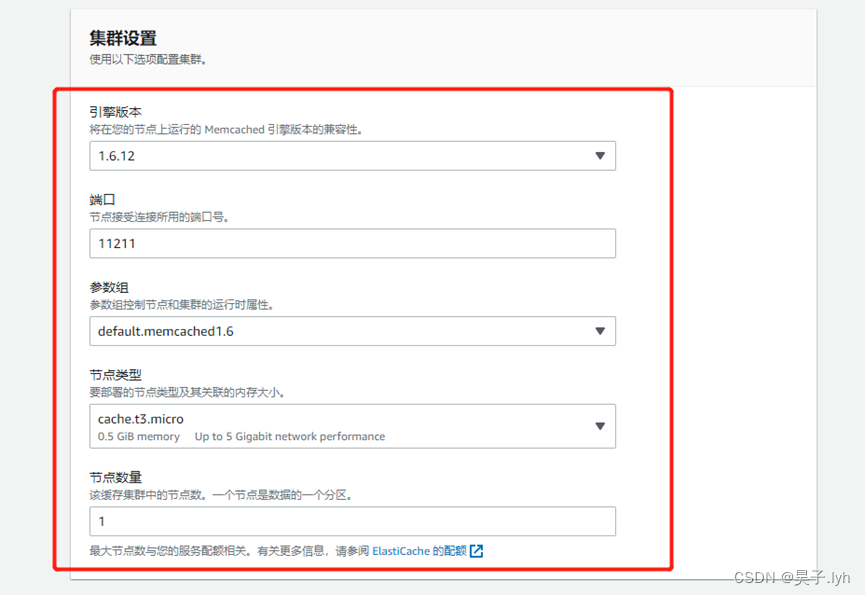Open the default.memcached1.6 parameter group dropdown
The height and width of the screenshot is (595, 865).
click(x=353, y=331)
